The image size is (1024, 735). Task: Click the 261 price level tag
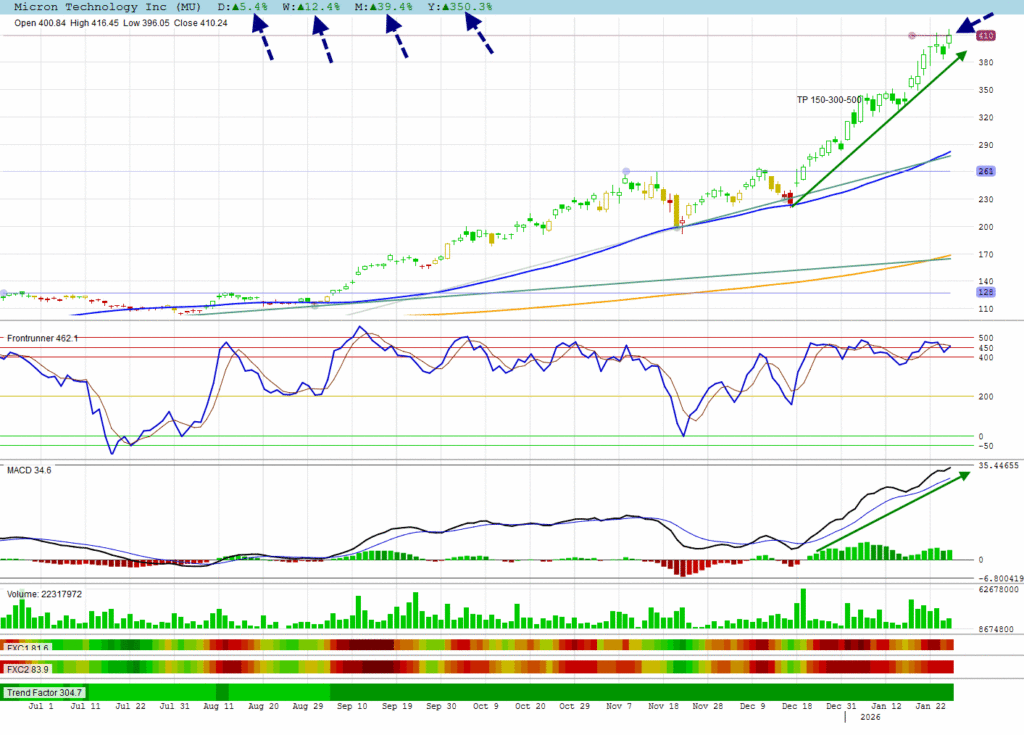[x=984, y=171]
